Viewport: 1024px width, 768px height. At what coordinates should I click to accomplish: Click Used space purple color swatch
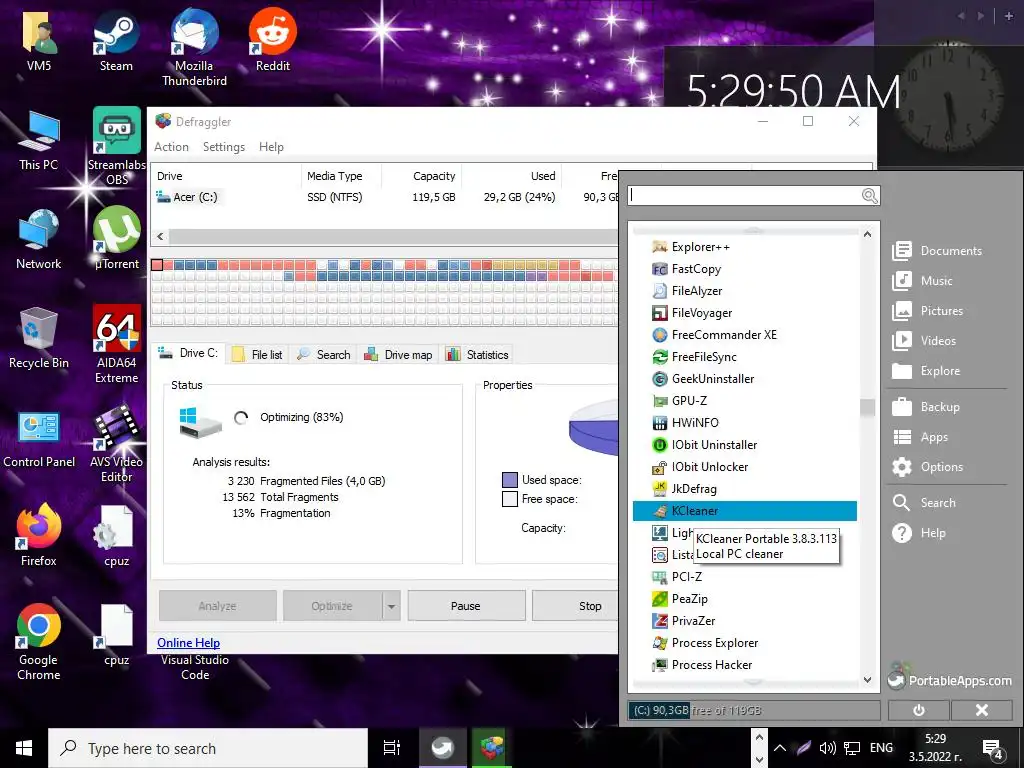509,480
